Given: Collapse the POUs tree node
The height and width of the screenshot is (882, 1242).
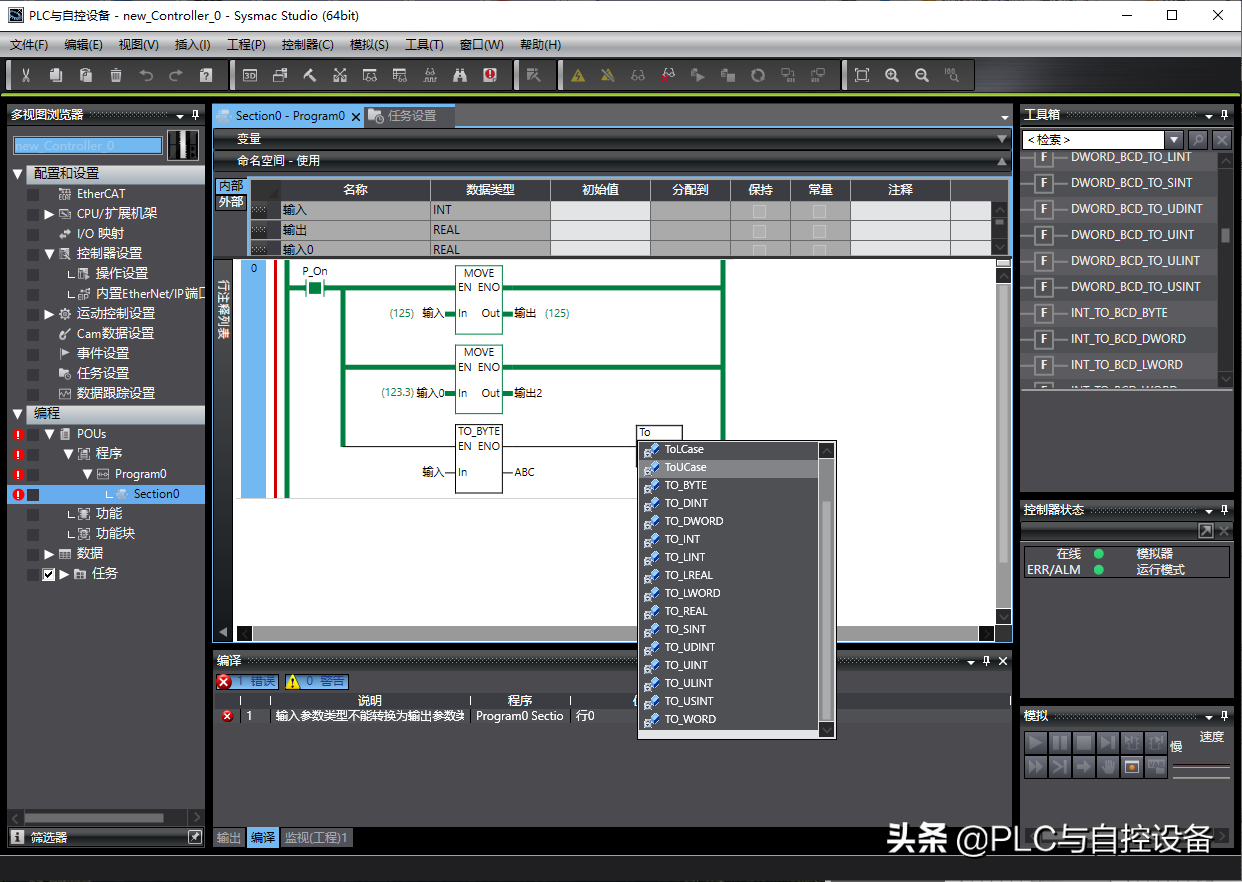Looking at the screenshot, I should pos(50,434).
